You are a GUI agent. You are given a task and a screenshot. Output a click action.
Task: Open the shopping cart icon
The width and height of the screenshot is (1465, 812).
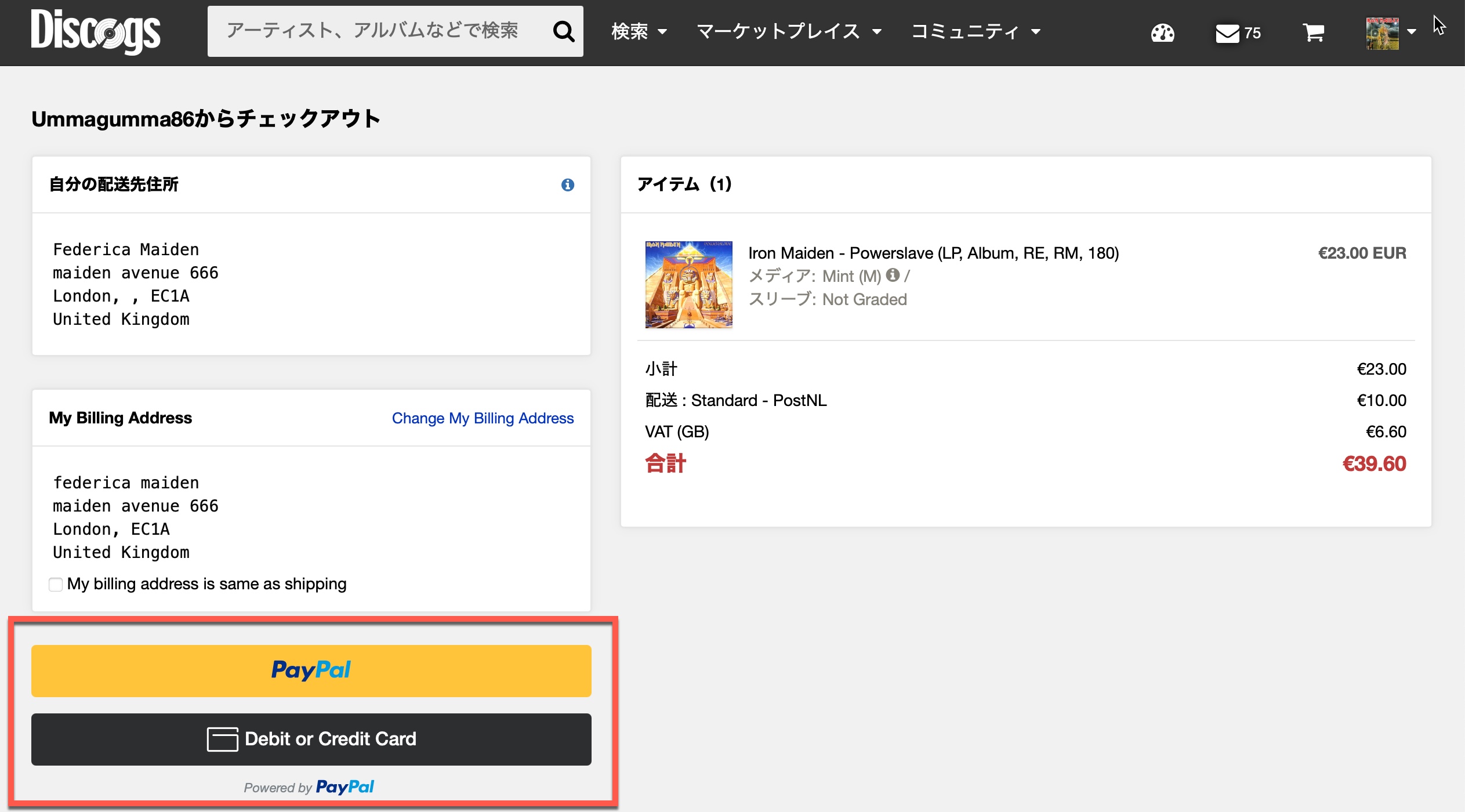[x=1313, y=33]
